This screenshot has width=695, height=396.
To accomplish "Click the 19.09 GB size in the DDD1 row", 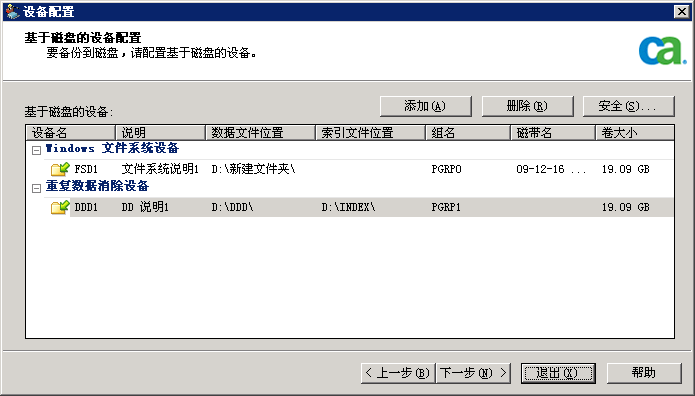I will (x=625, y=208).
